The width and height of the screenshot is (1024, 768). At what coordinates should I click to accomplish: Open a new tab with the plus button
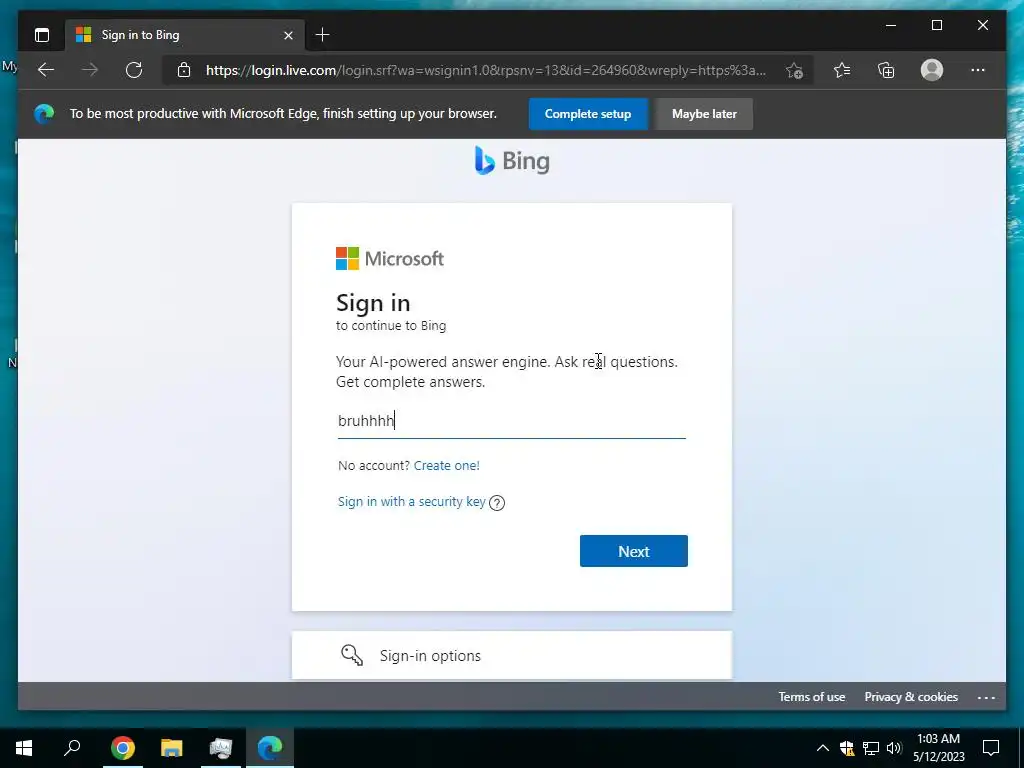323,35
